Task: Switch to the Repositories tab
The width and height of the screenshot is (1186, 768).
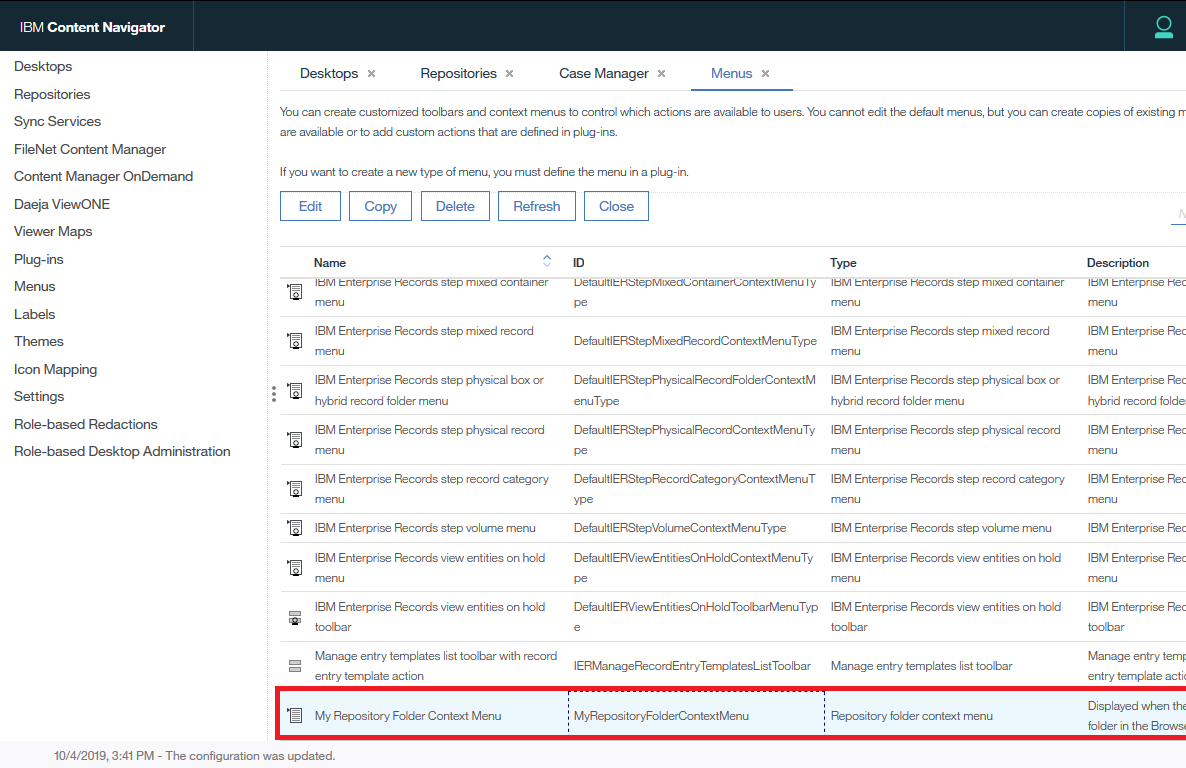Action: pos(459,73)
